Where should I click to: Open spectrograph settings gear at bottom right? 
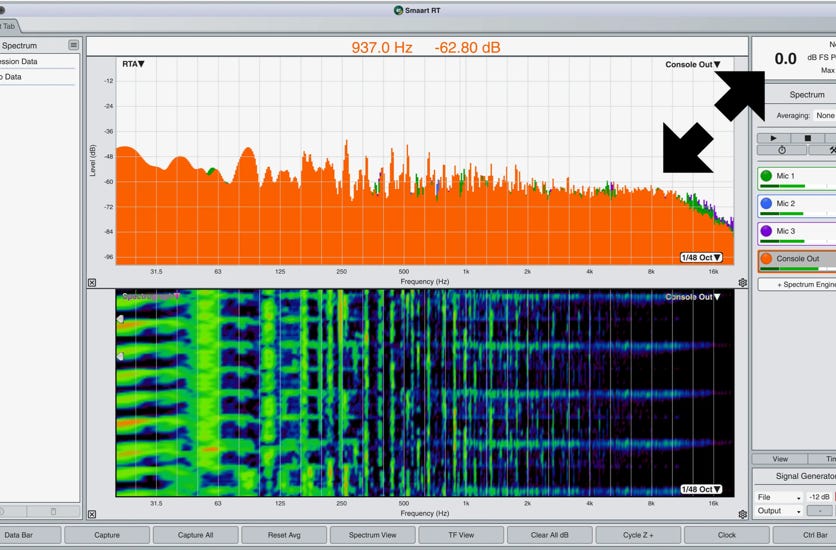point(742,515)
